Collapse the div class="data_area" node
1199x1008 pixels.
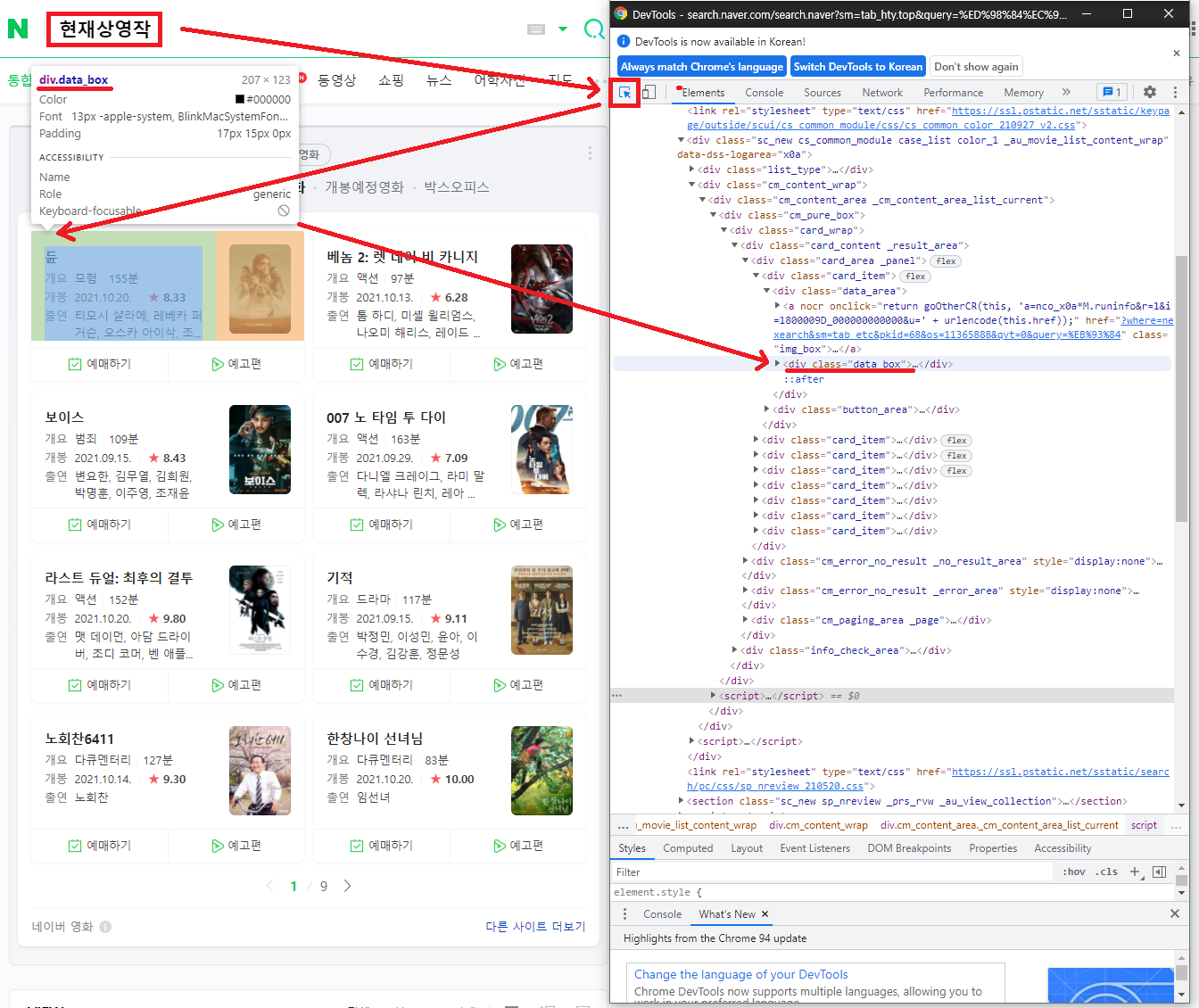[x=767, y=291]
